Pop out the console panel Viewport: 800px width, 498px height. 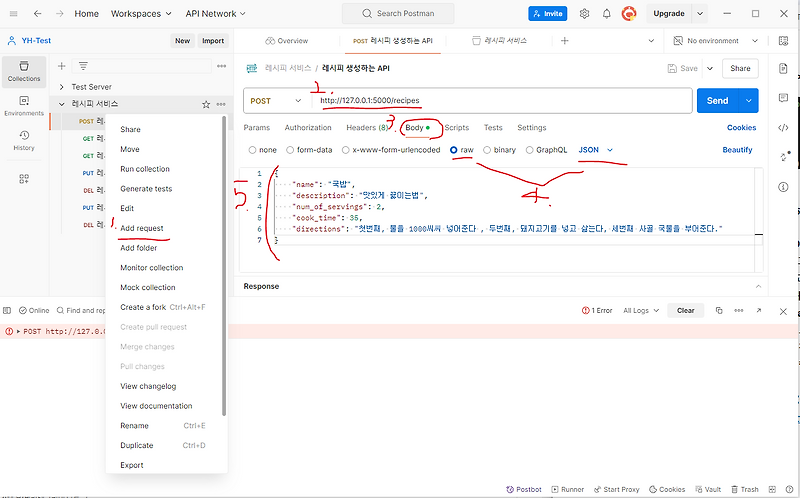(x=759, y=310)
